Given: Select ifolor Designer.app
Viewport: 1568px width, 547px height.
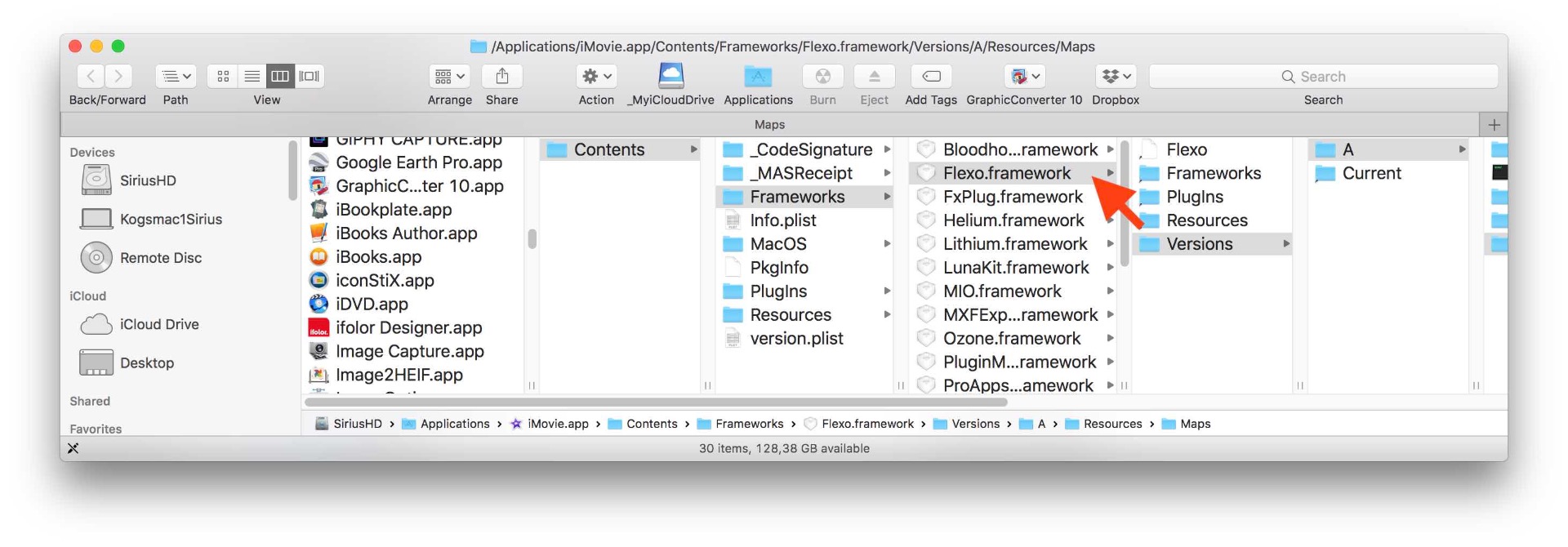Looking at the screenshot, I should click(408, 328).
